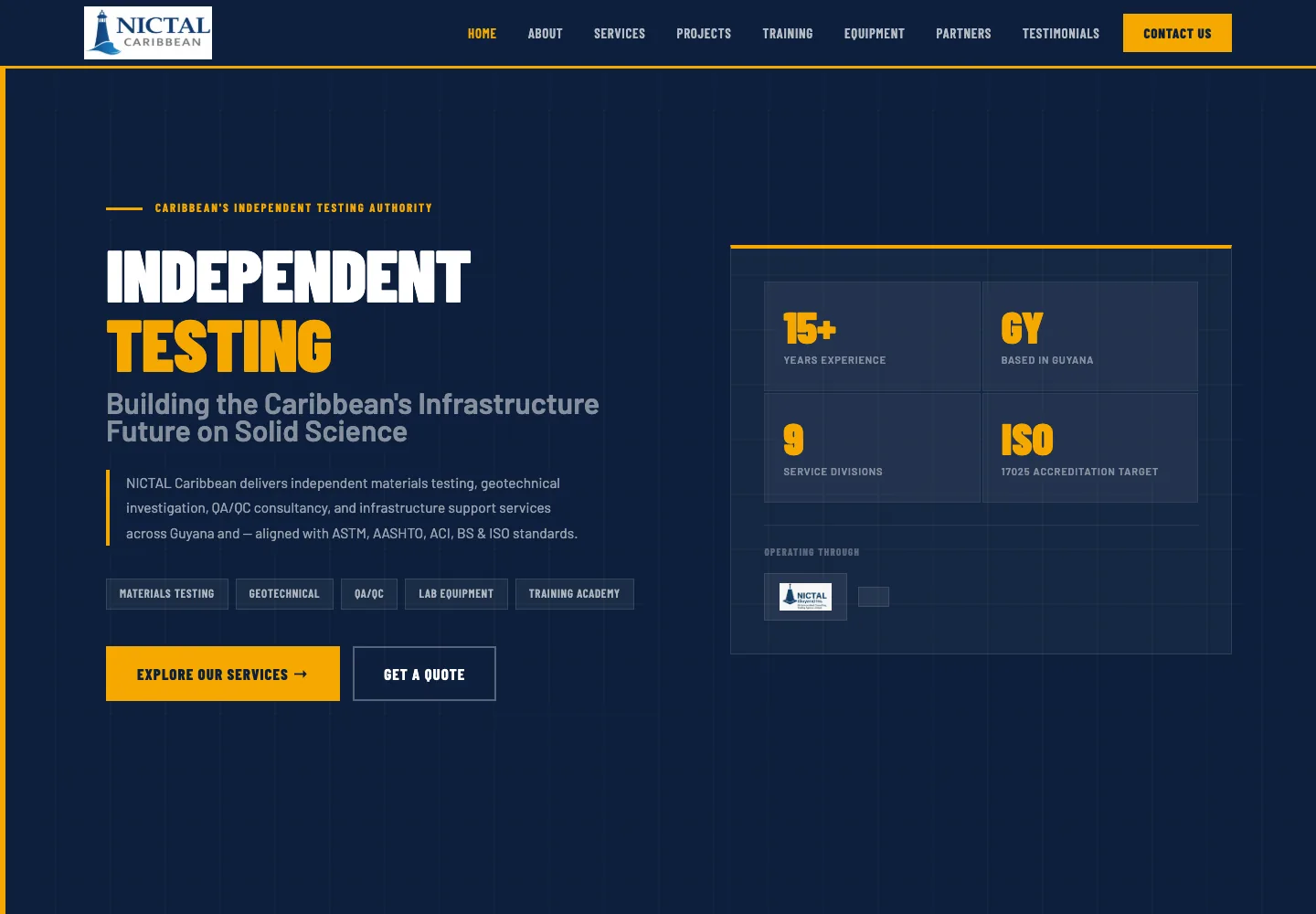Click the Lab Equipment tag
The image size is (1316, 914).
pos(456,594)
